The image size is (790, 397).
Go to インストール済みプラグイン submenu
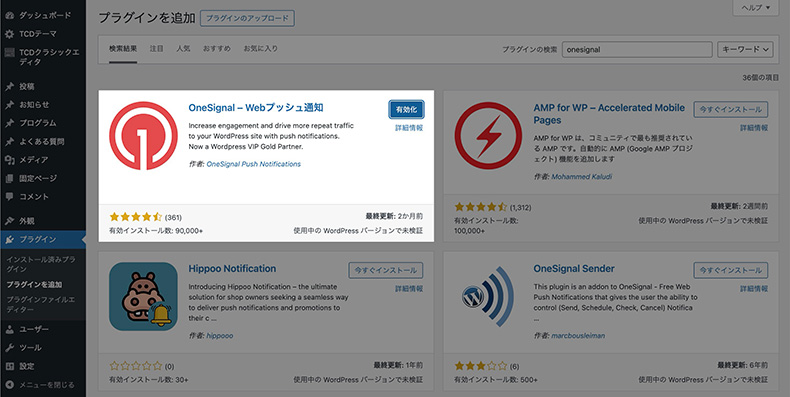(x=41, y=264)
